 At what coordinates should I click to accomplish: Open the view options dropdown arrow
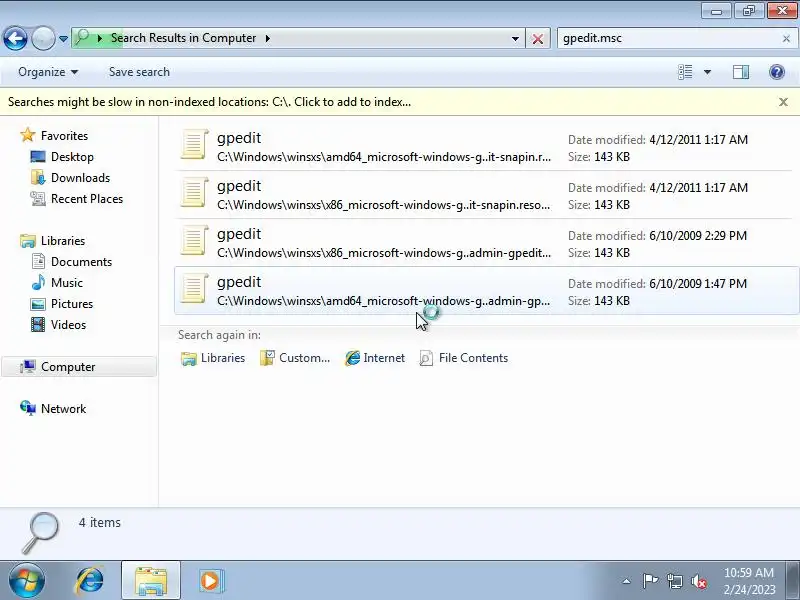pos(707,72)
